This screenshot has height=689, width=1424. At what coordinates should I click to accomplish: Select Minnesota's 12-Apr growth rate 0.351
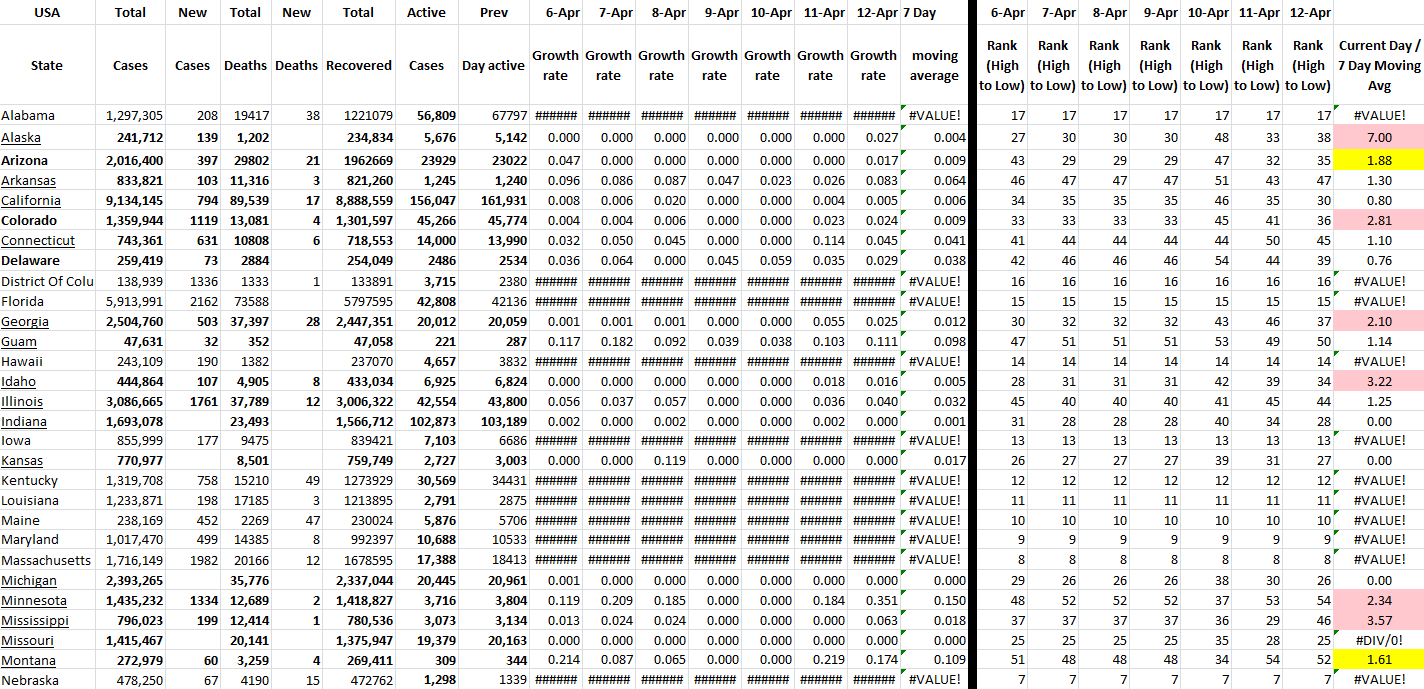(x=873, y=601)
